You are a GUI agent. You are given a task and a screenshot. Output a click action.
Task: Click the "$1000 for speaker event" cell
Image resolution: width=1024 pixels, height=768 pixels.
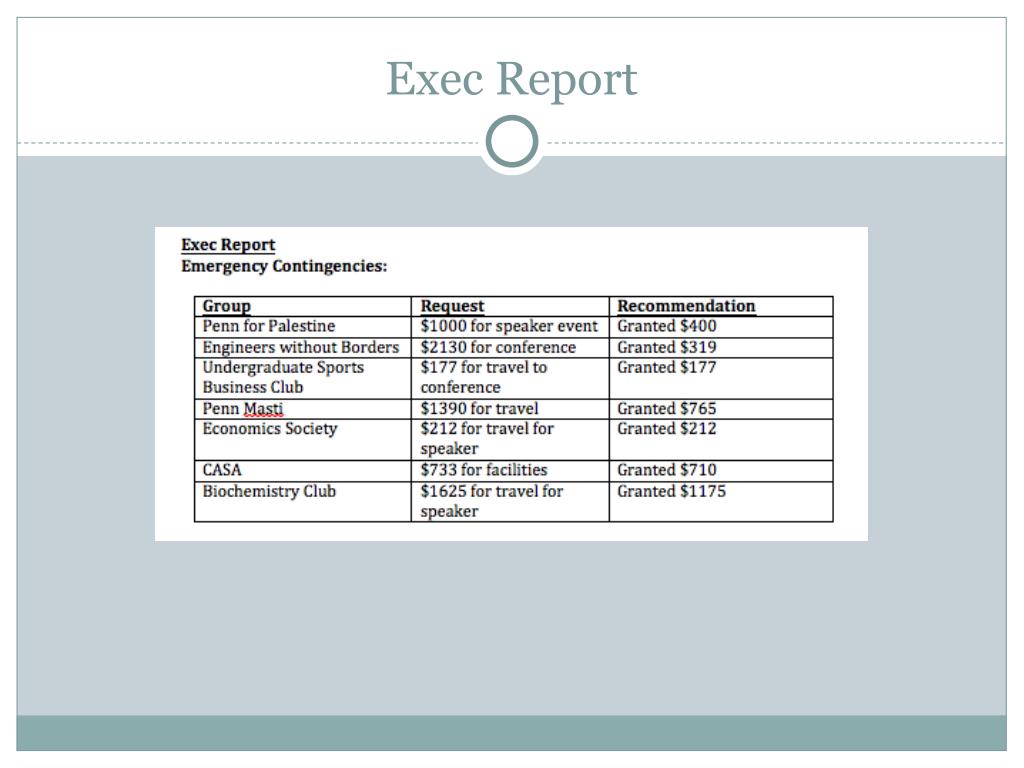(510, 327)
